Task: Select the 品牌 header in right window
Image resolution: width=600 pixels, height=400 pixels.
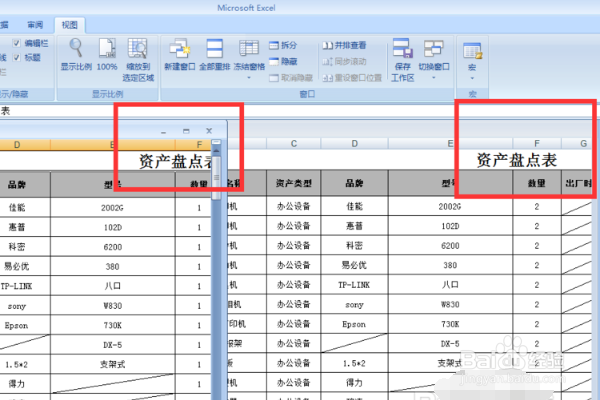Action: point(355,183)
